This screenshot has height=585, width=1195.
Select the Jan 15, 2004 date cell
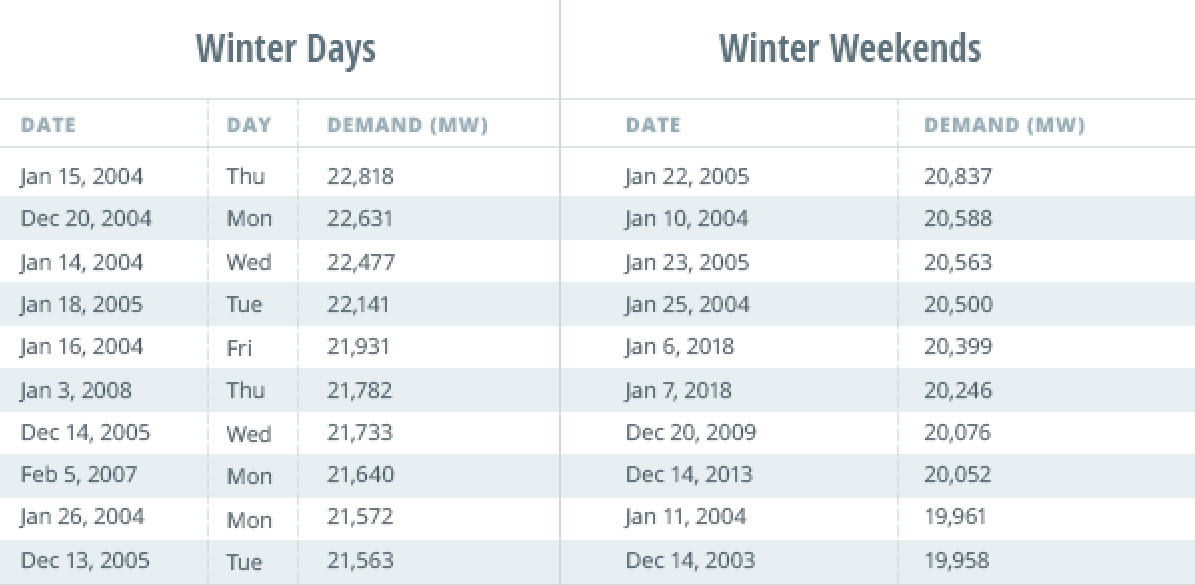(82, 177)
